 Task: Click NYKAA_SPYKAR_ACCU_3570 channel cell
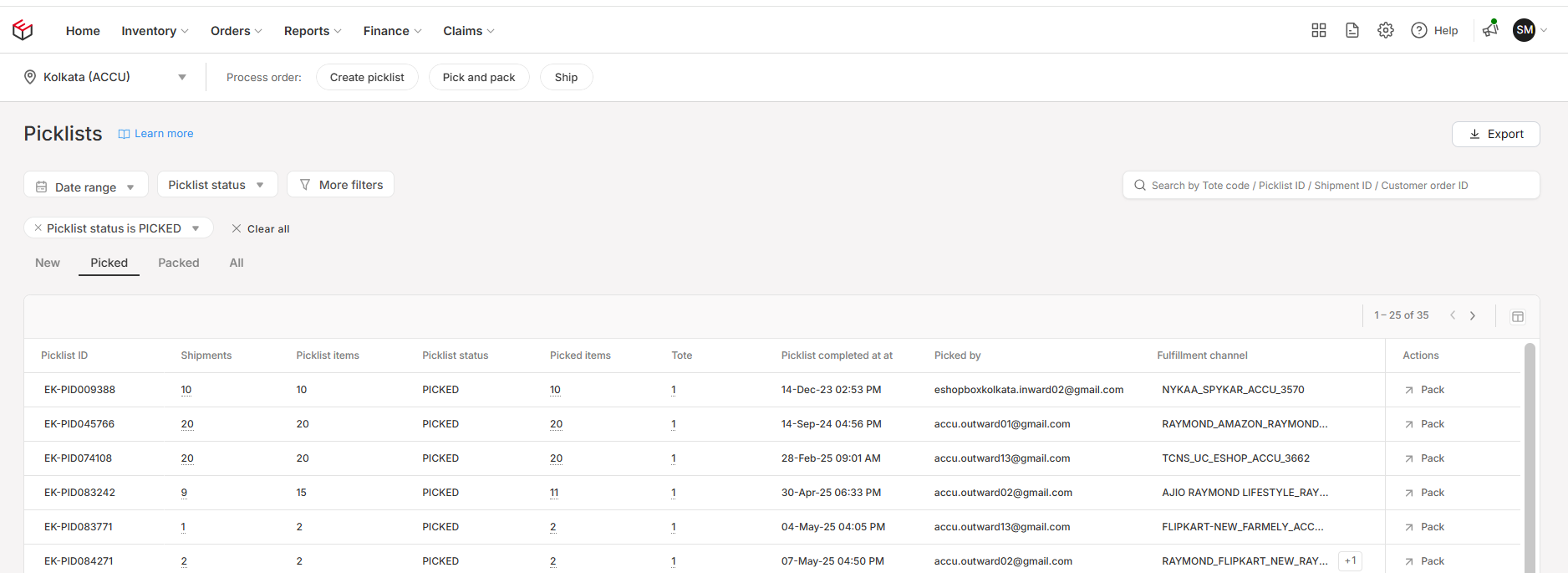pos(1233,390)
